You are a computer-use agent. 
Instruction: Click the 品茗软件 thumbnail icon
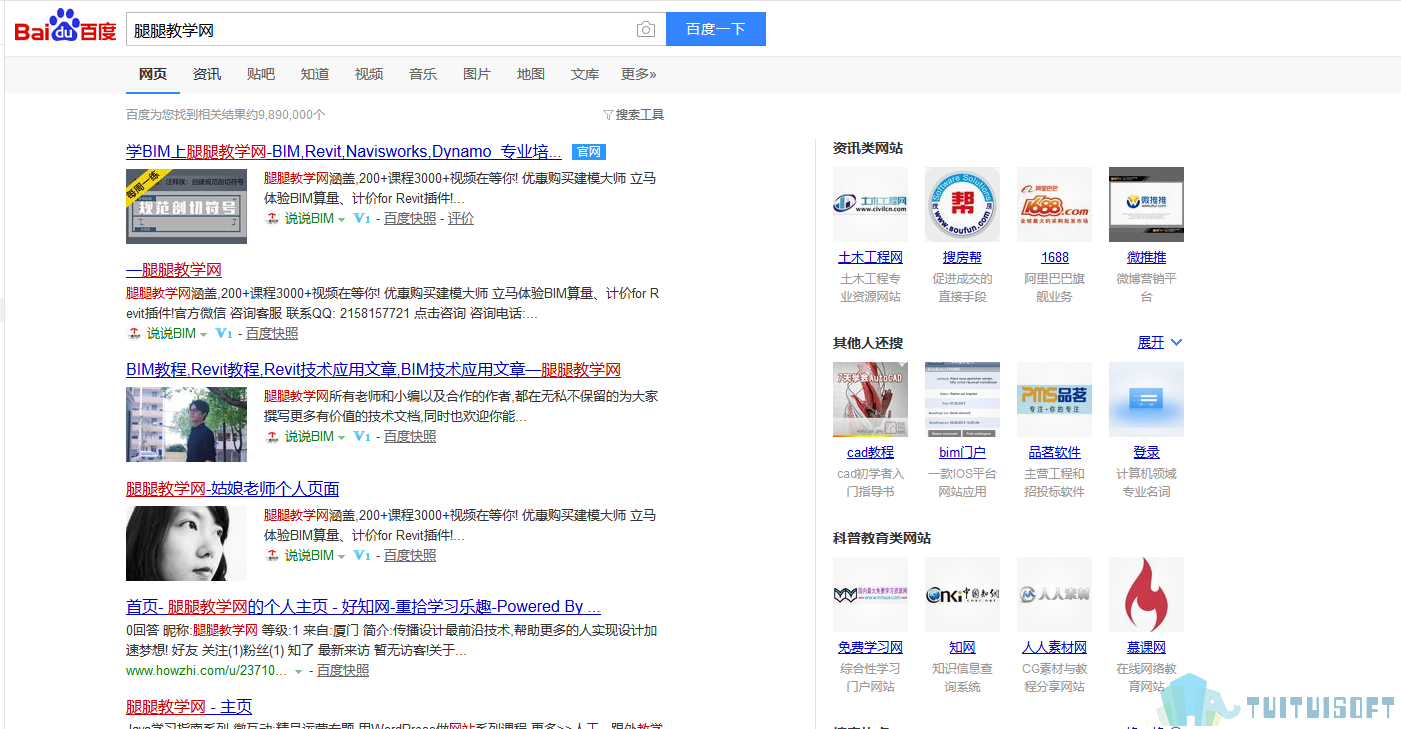click(1054, 399)
